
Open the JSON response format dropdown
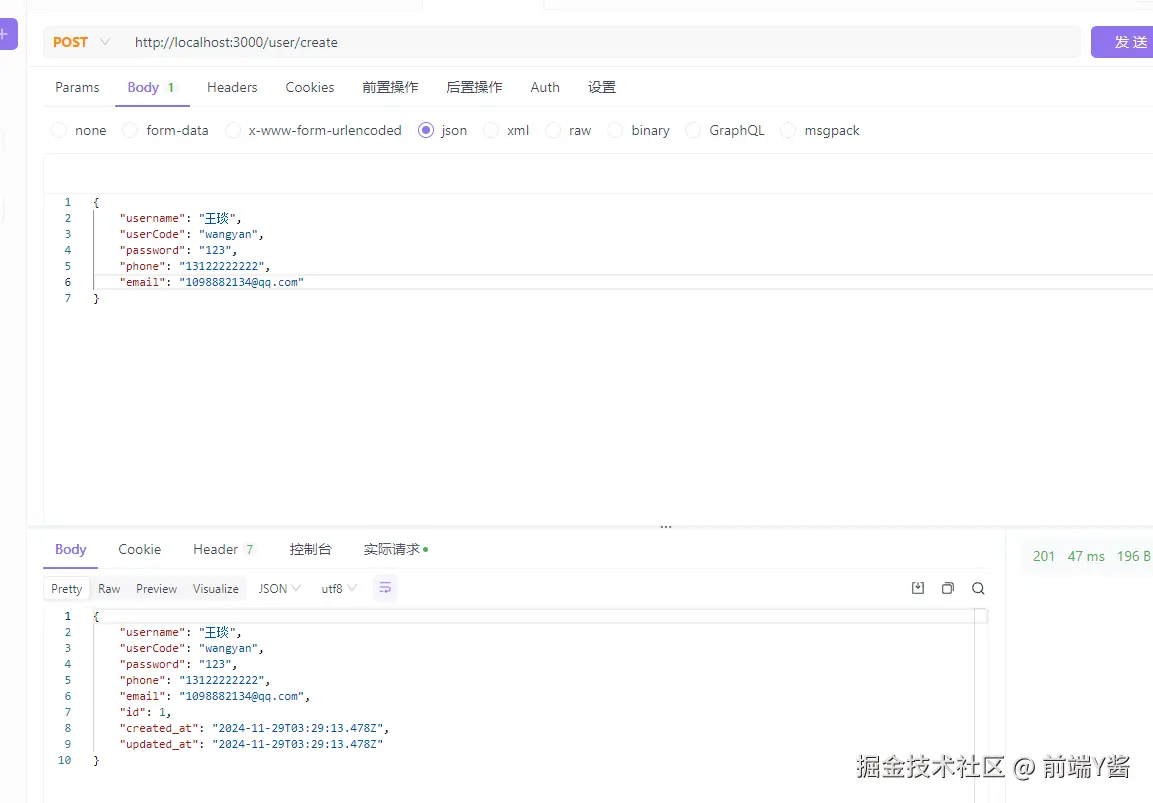[x=279, y=588]
